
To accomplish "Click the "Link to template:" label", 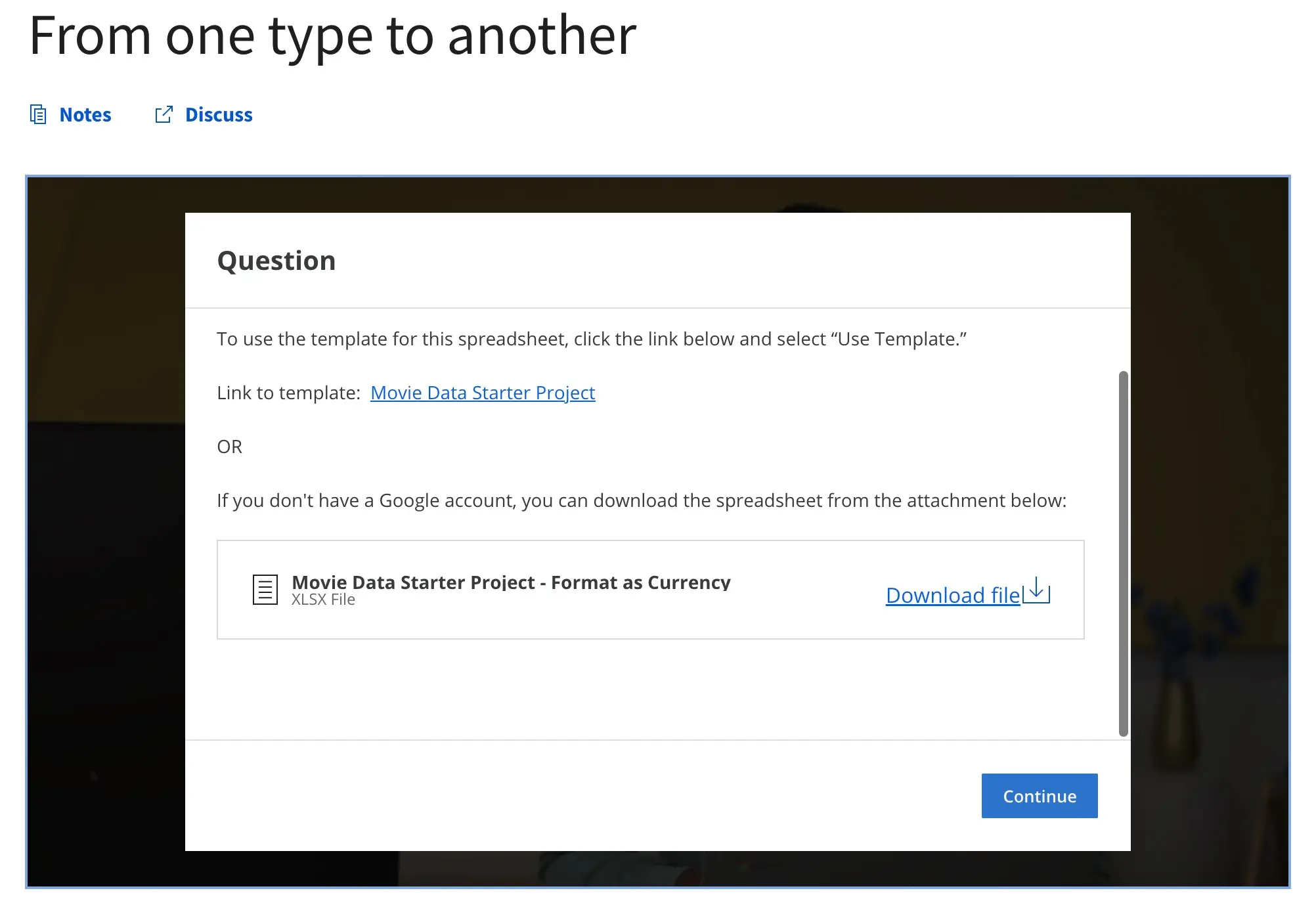I will (x=289, y=393).
